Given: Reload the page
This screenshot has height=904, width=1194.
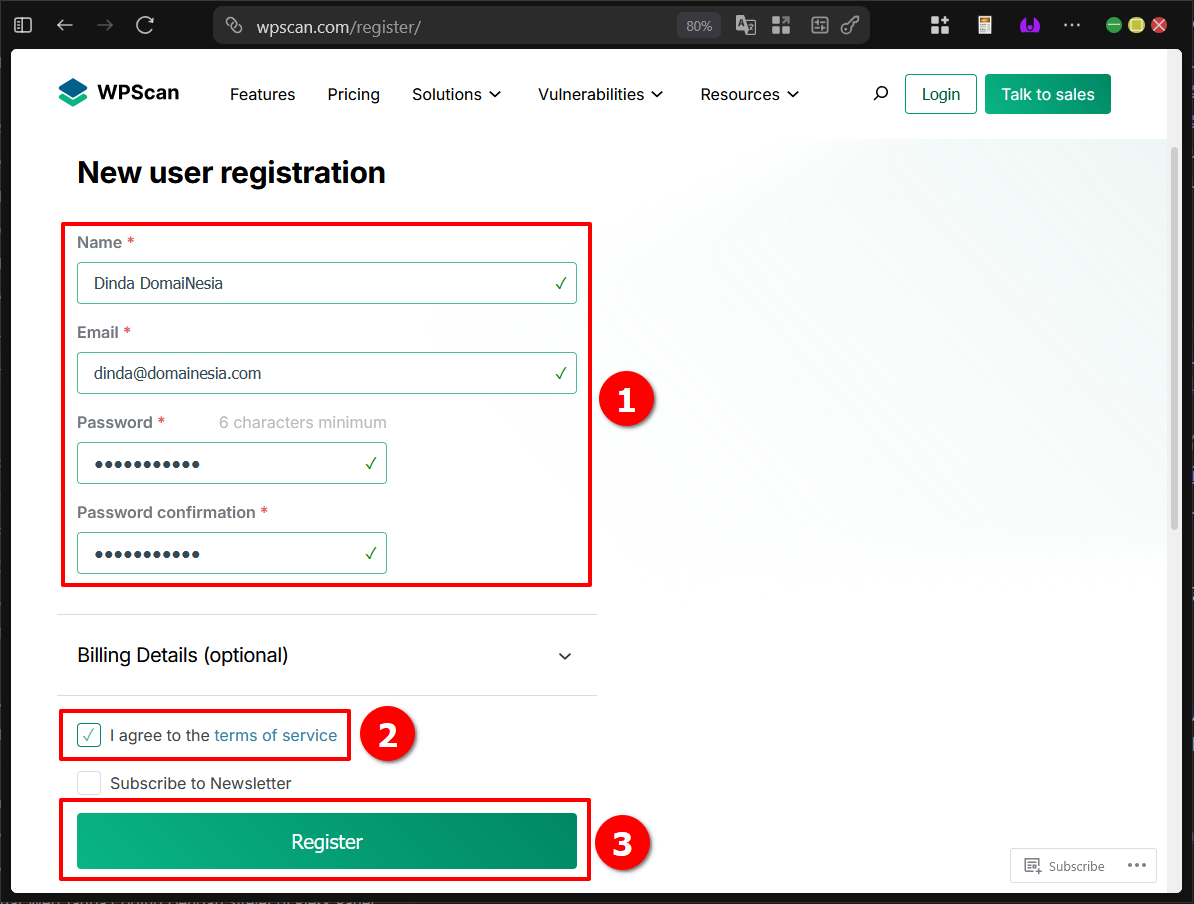Looking at the screenshot, I should [143, 25].
